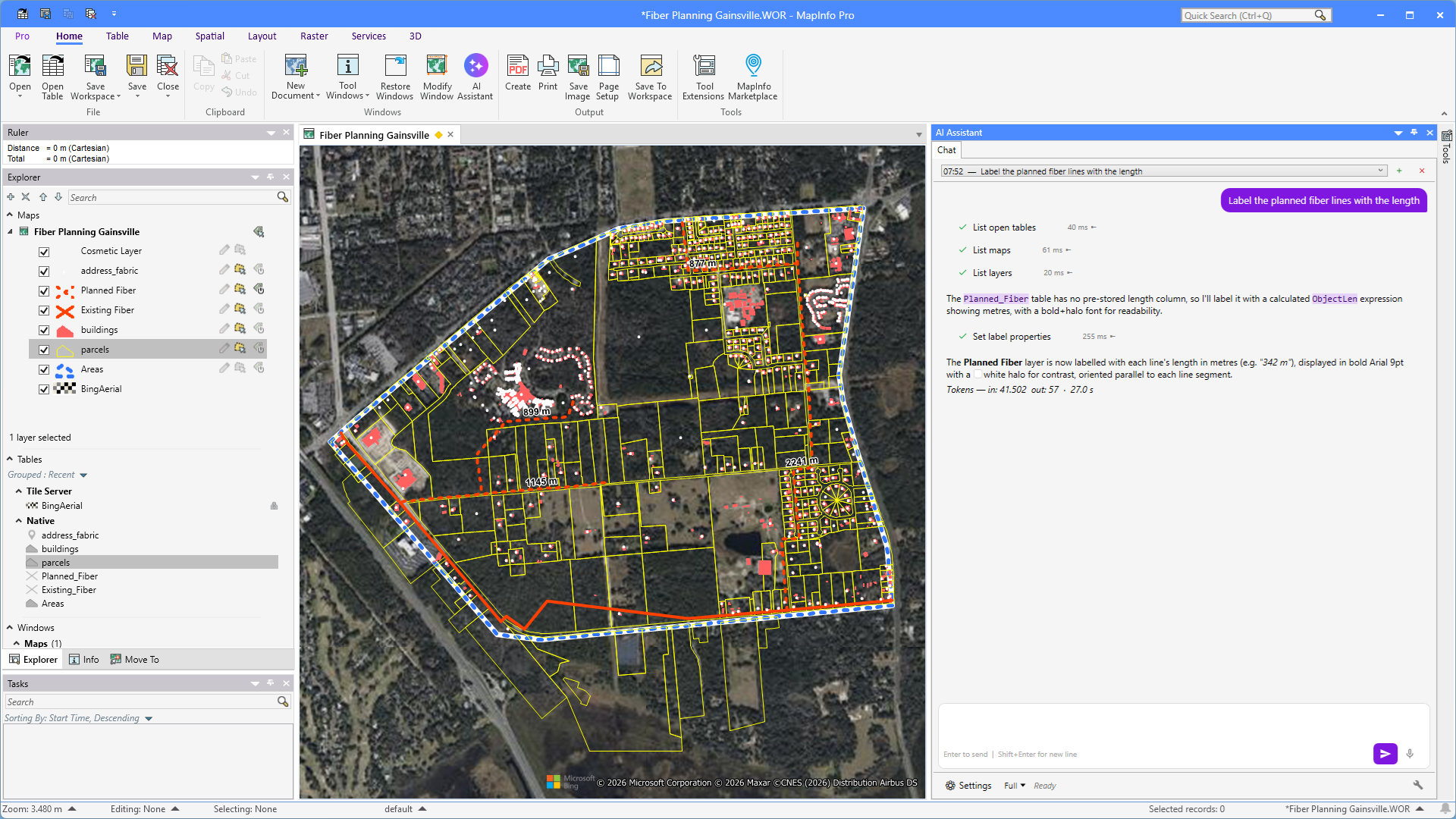
Task: Collapse the Fiber Planning Gainsville map node
Action: click(10, 232)
